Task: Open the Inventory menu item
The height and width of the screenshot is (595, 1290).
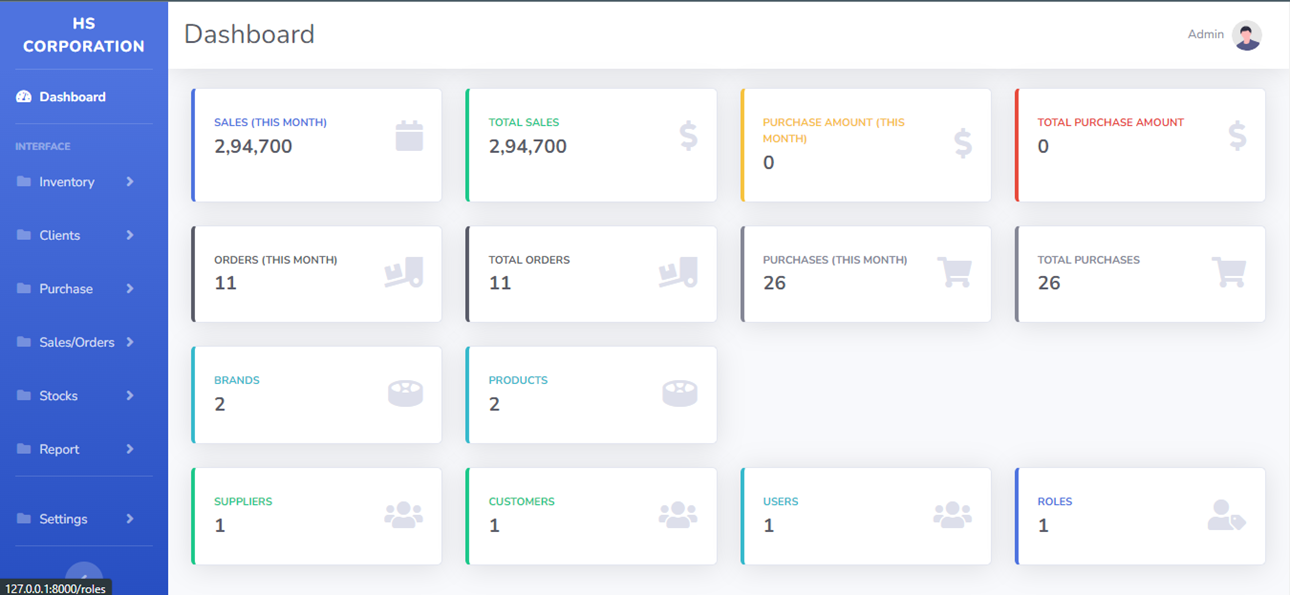Action: (x=84, y=182)
